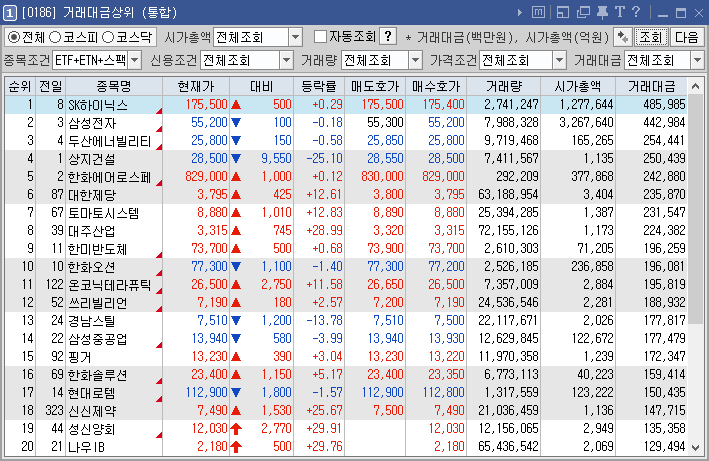
Task: Click the 다음 next button
Action: [686, 37]
